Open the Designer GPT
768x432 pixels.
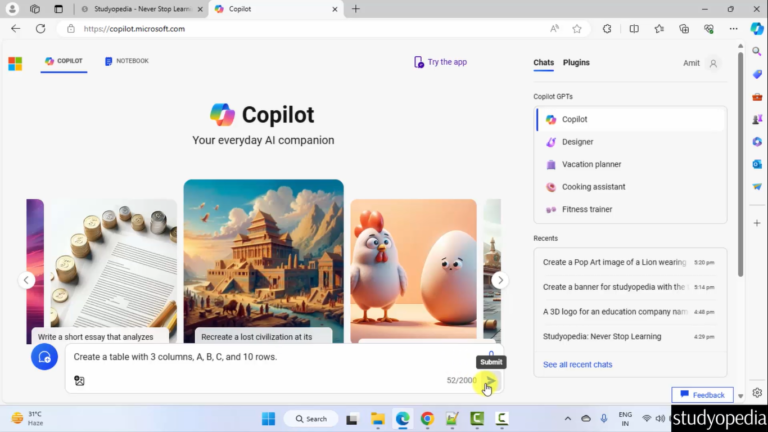630,142
